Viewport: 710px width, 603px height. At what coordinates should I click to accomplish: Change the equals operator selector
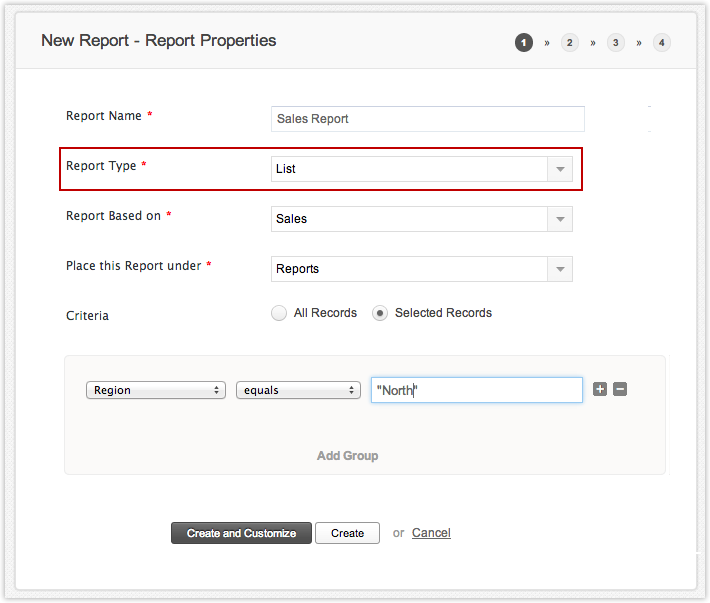298,390
